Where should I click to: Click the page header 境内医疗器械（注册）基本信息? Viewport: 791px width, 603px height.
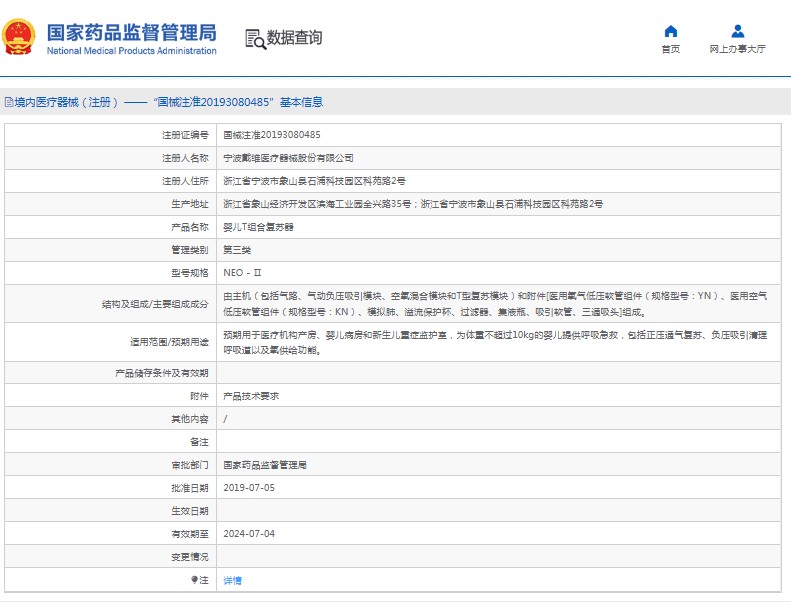pos(170,102)
